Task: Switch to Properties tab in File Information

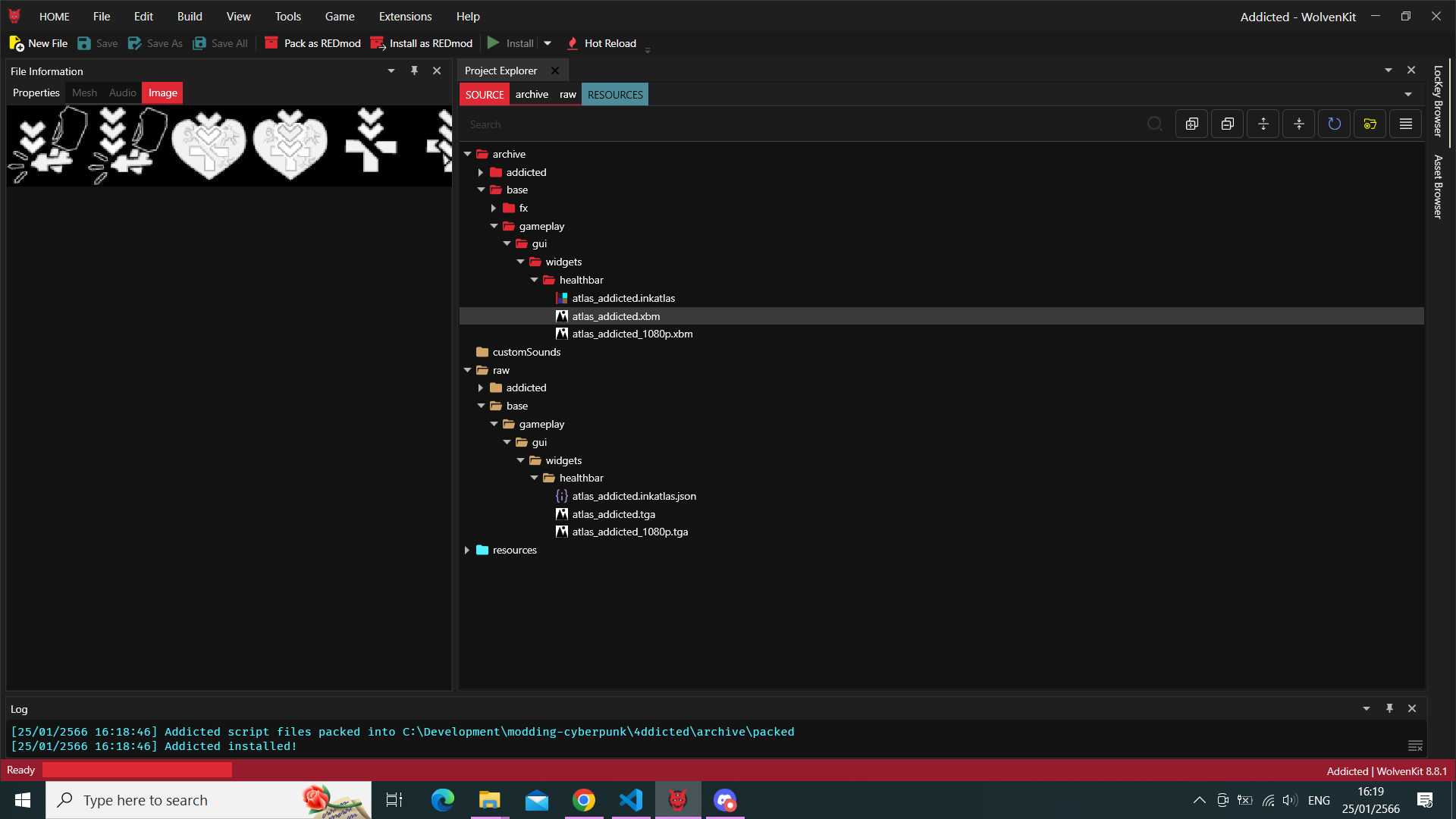Action: [36, 93]
